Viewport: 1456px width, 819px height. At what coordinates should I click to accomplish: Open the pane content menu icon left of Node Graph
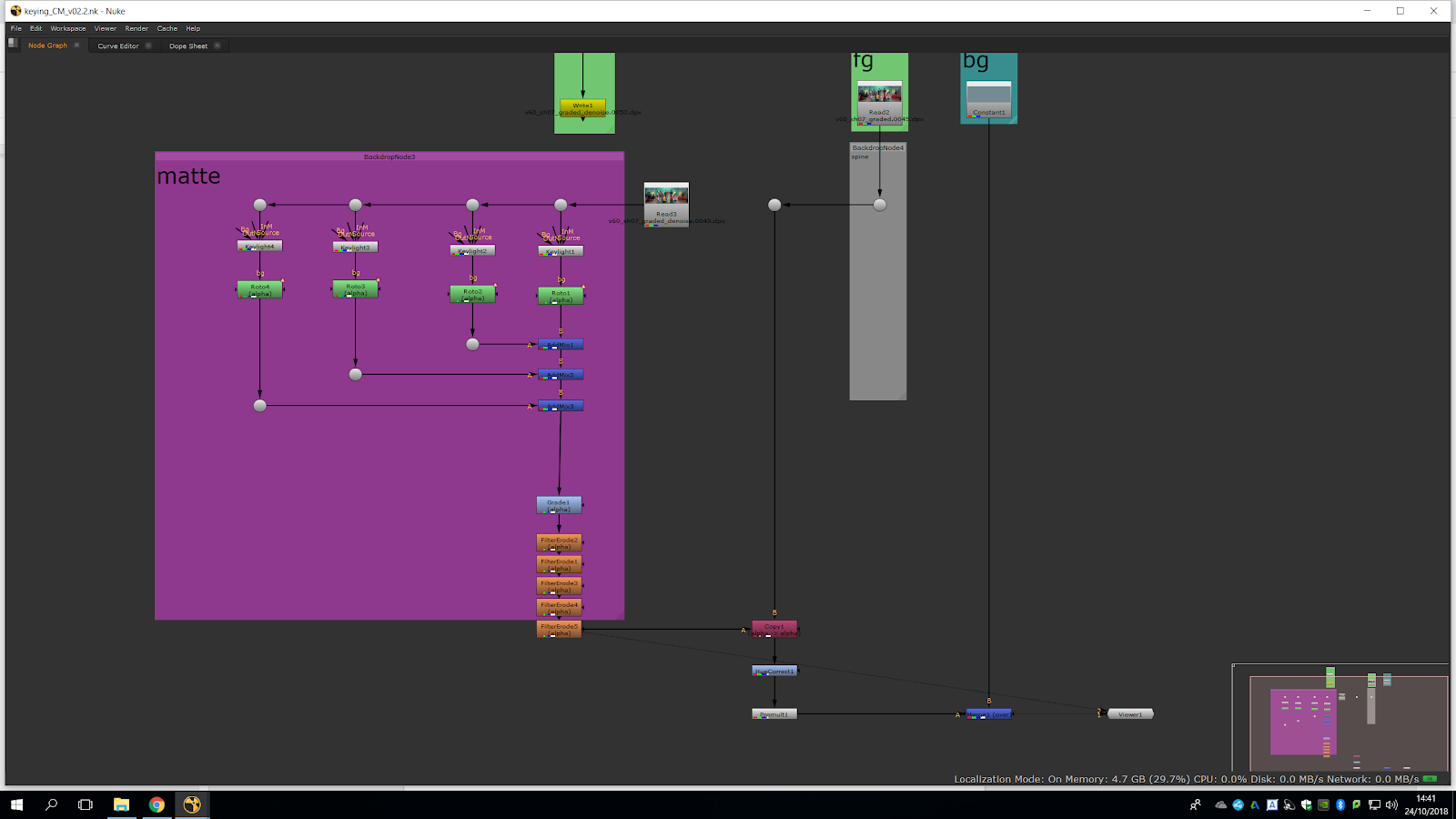coord(13,43)
